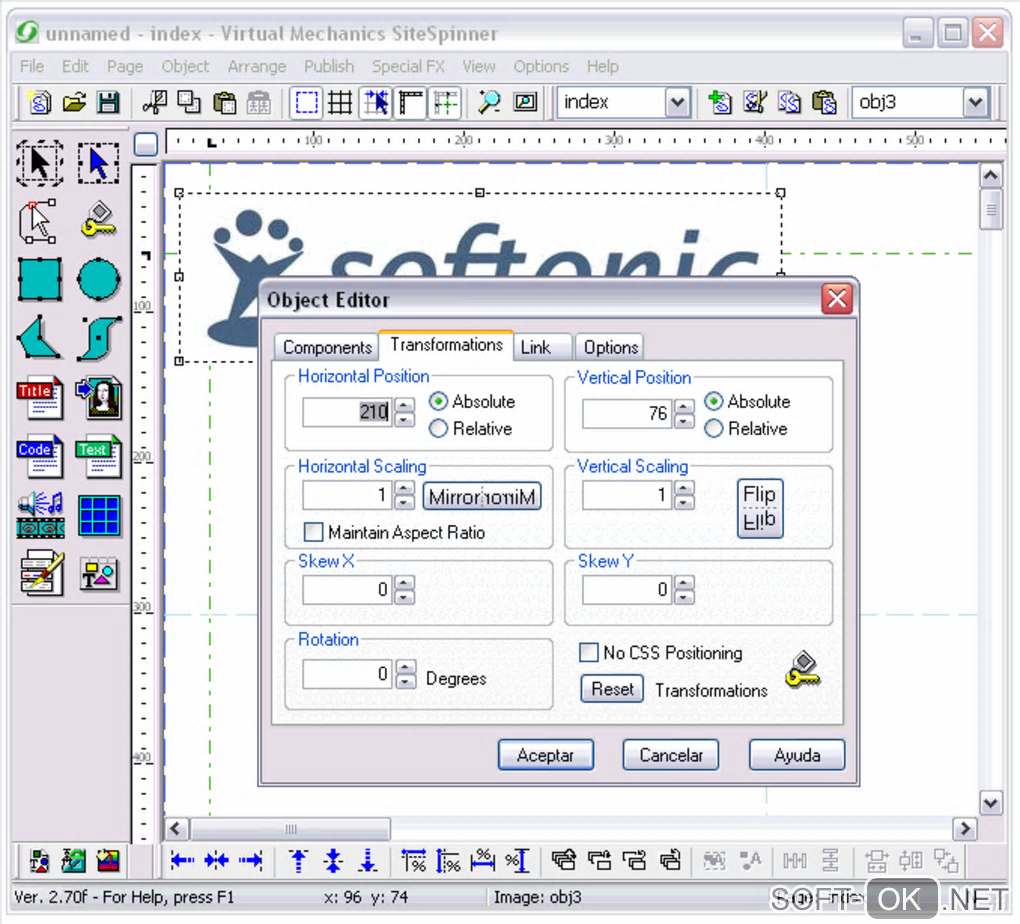Insert a table with blue grid icon

pos(98,515)
